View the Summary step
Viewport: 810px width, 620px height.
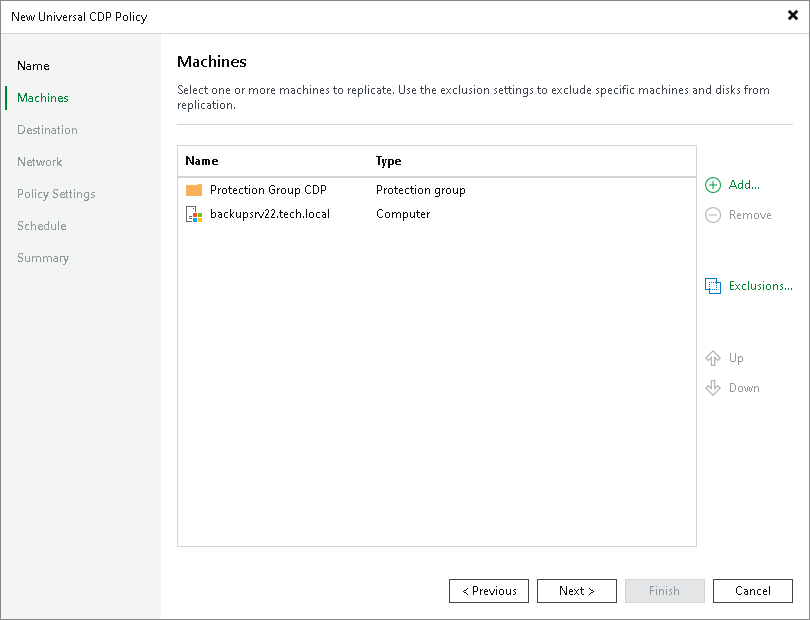[43, 258]
